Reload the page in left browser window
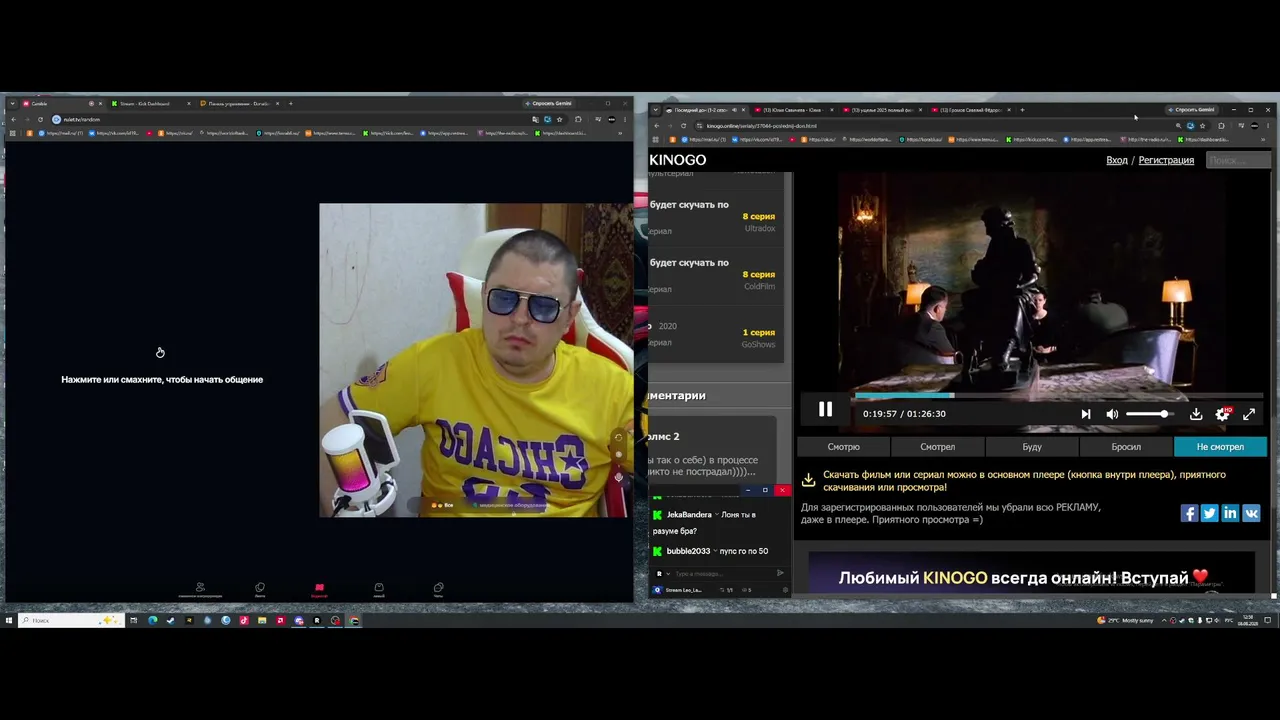Viewport: 1280px width, 720px height. (40, 119)
